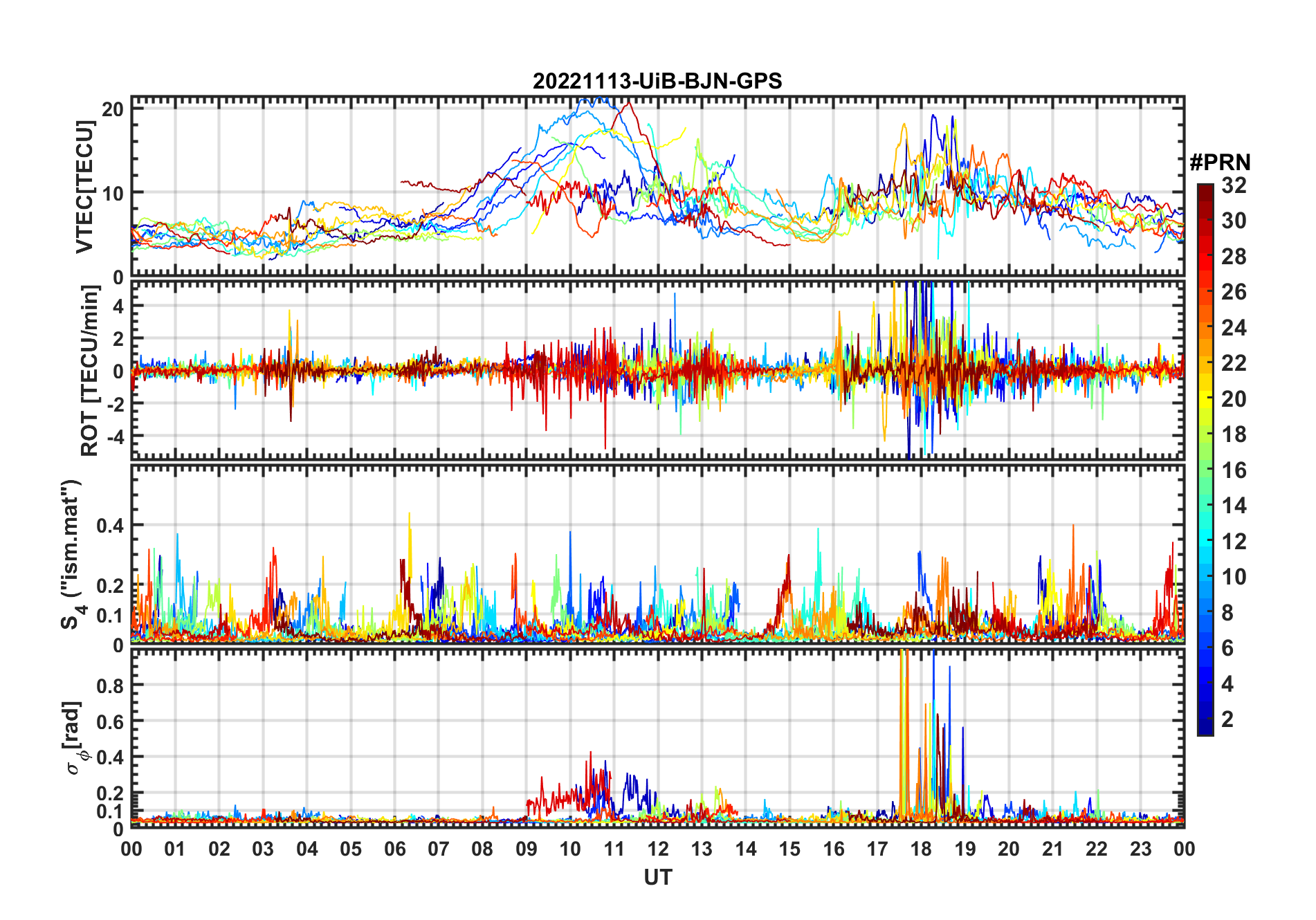
Task: Click UT axis hour label 15
Action: [x=789, y=849]
